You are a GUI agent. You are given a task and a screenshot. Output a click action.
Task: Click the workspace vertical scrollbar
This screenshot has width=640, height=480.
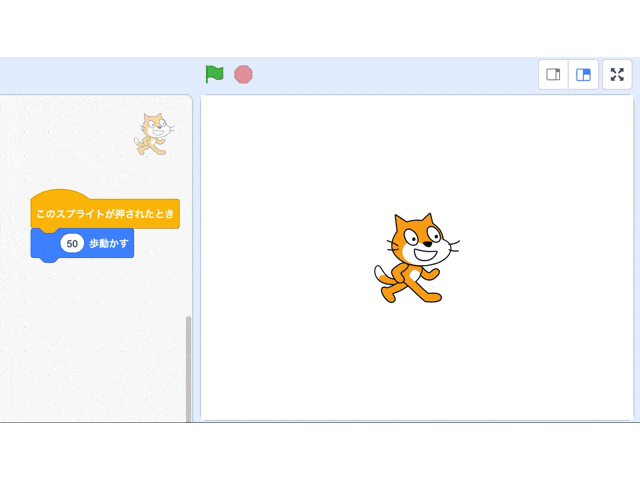pyautogui.click(x=188, y=369)
